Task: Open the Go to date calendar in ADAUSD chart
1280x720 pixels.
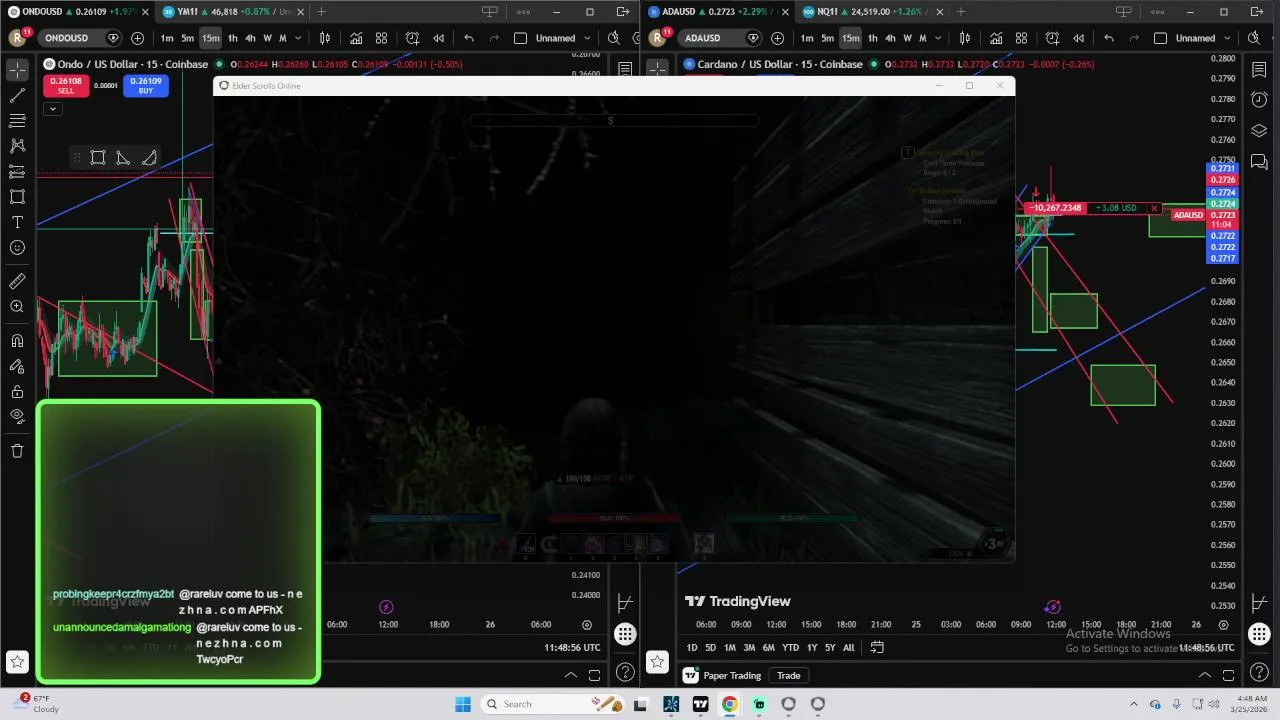Action: click(x=877, y=647)
